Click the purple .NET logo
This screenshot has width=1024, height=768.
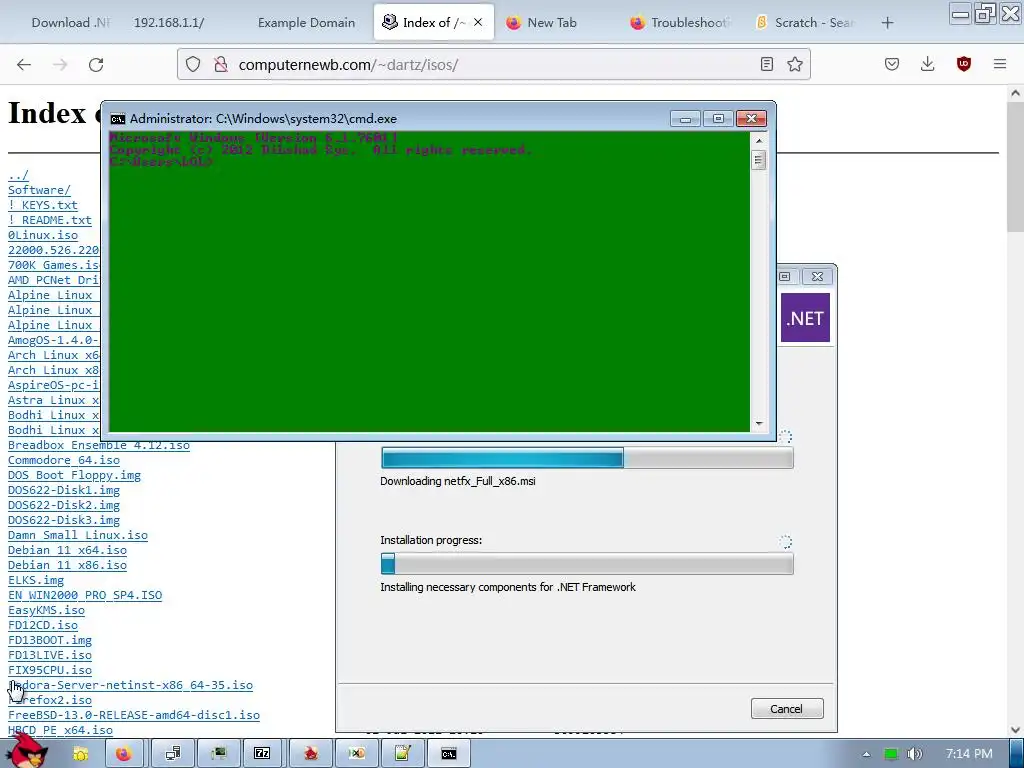(805, 317)
